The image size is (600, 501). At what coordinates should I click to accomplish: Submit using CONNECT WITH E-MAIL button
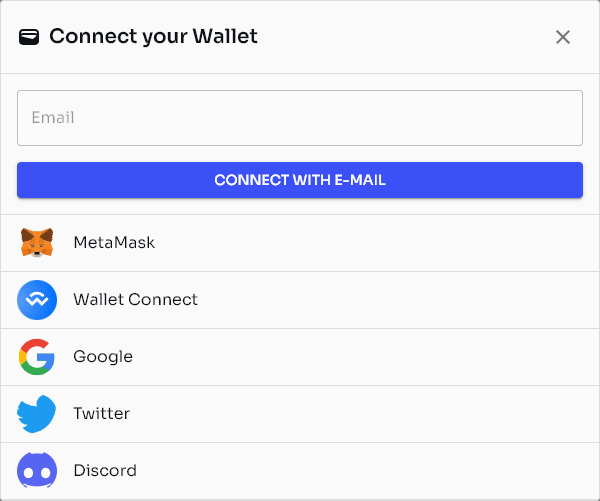(x=300, y=180)
